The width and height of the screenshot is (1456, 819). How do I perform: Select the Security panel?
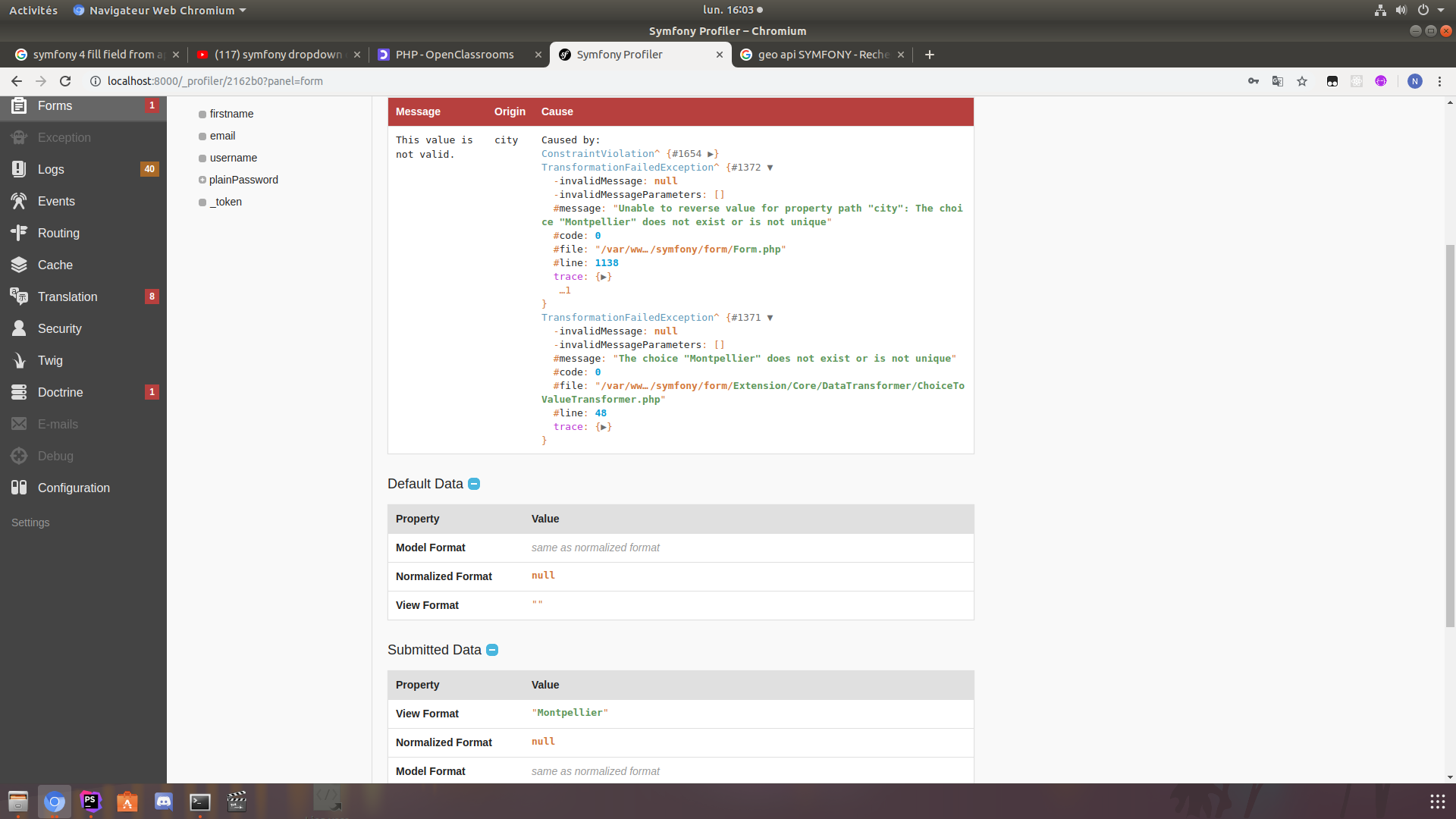pyautogui.click(x=59, y=328)
